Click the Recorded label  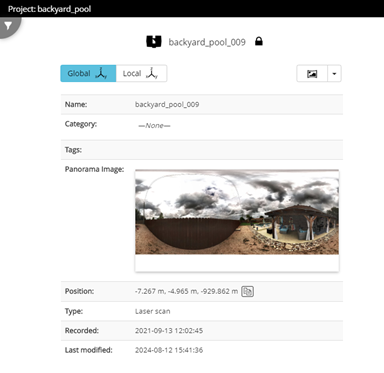pyautogui.click(x=82, y=331)
